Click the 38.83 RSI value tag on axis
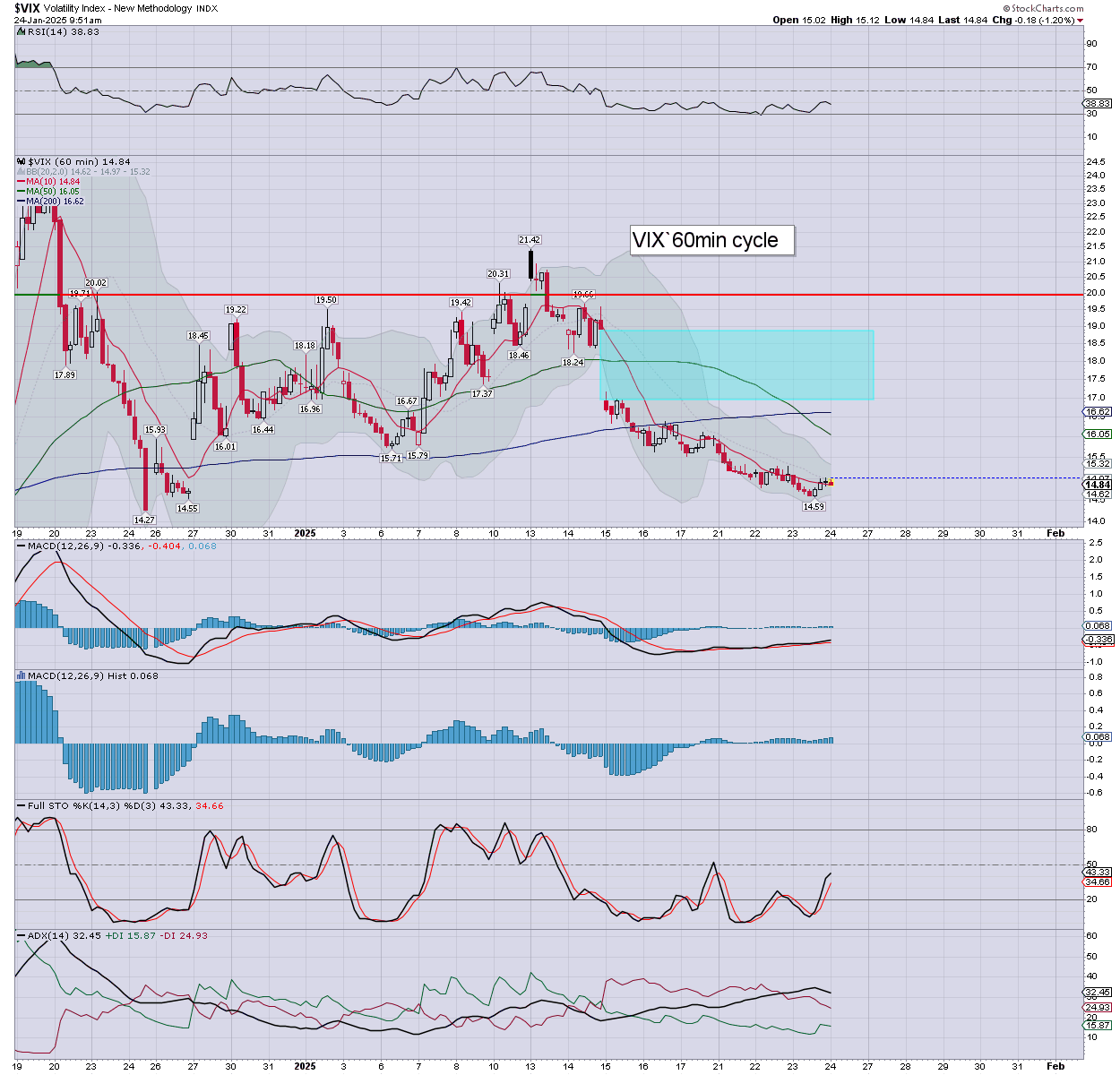The image size is (1120, 1075). [1098, 104]
